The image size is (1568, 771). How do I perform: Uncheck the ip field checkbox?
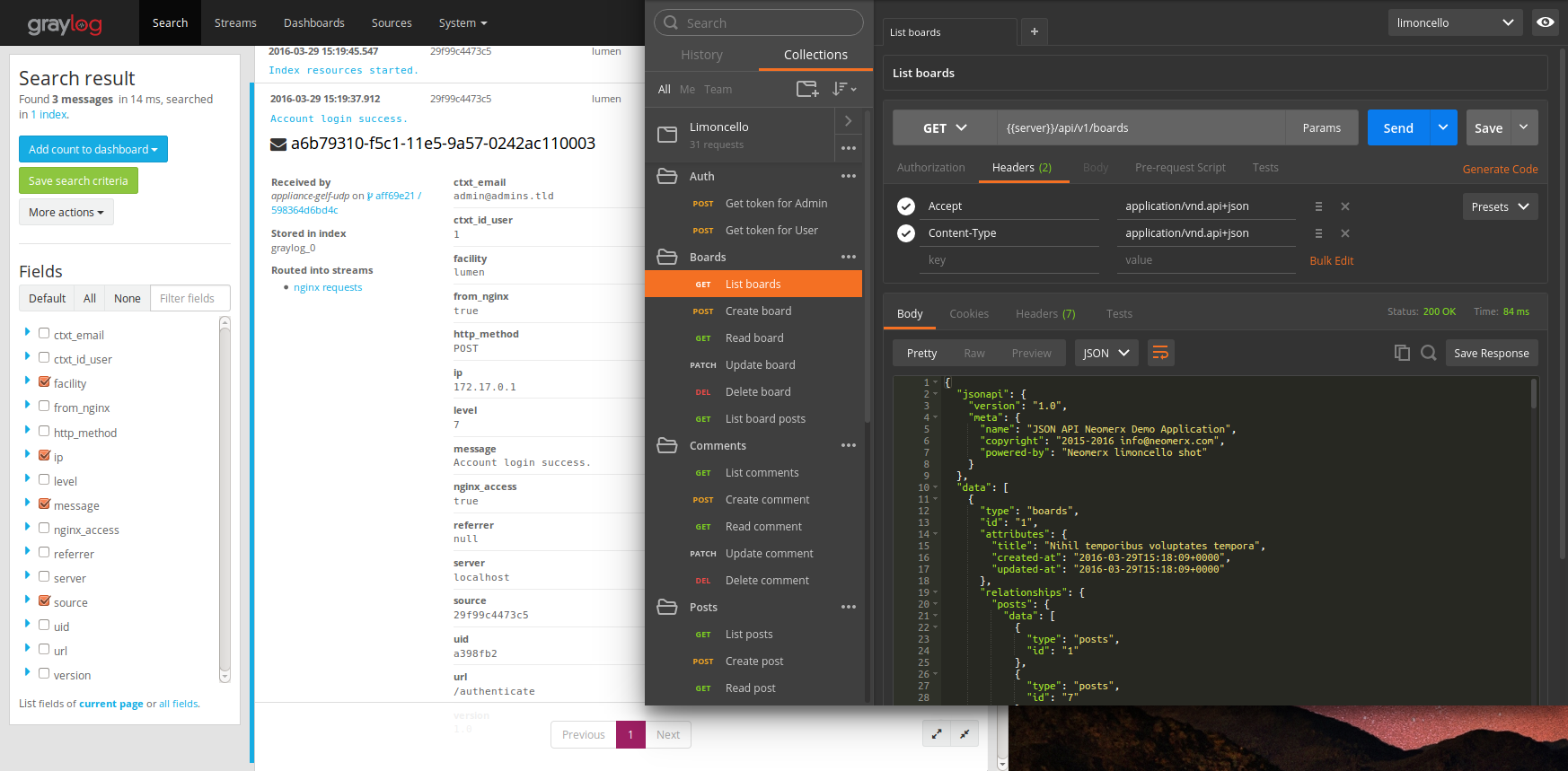tap(44, 455)
